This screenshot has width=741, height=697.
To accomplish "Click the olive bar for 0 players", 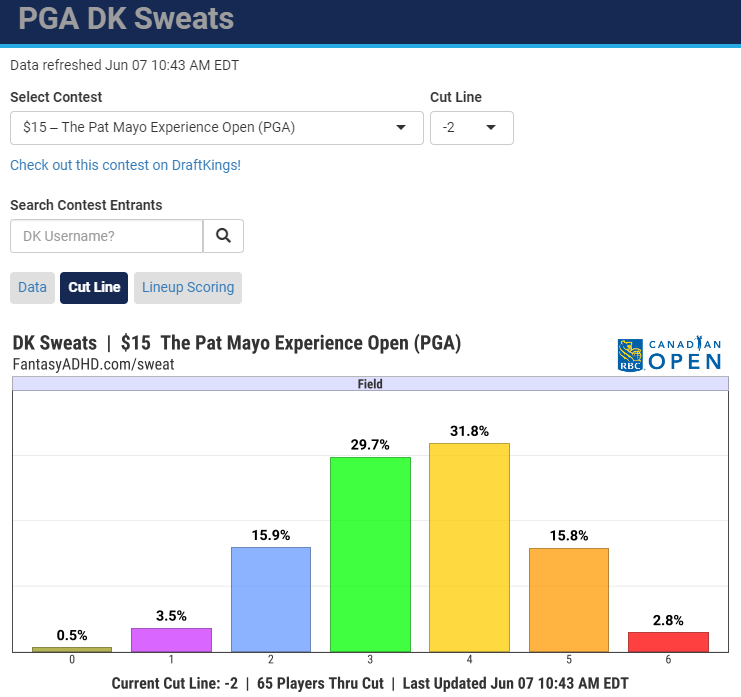I will (72, 650).
